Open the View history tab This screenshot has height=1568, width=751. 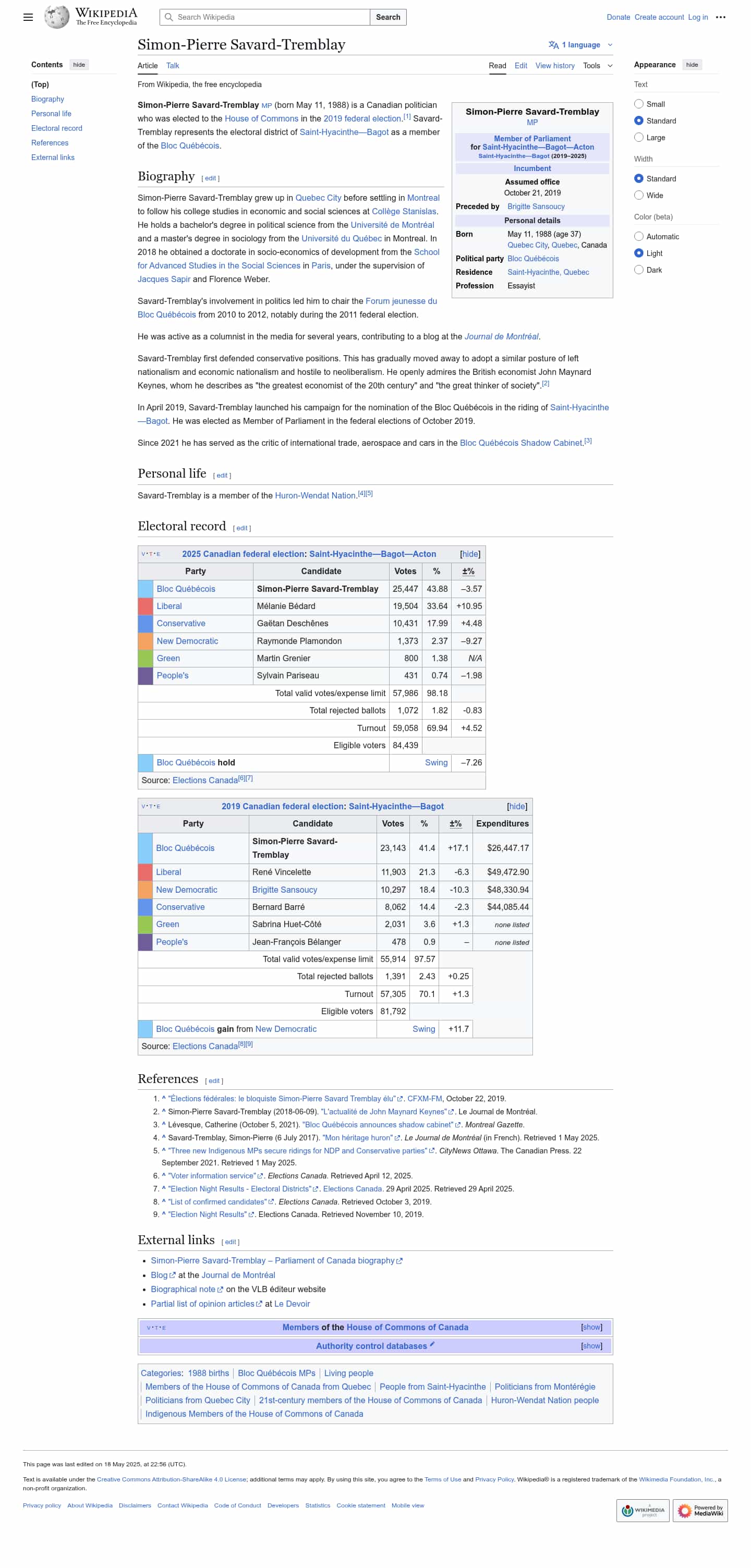(554, 66)
